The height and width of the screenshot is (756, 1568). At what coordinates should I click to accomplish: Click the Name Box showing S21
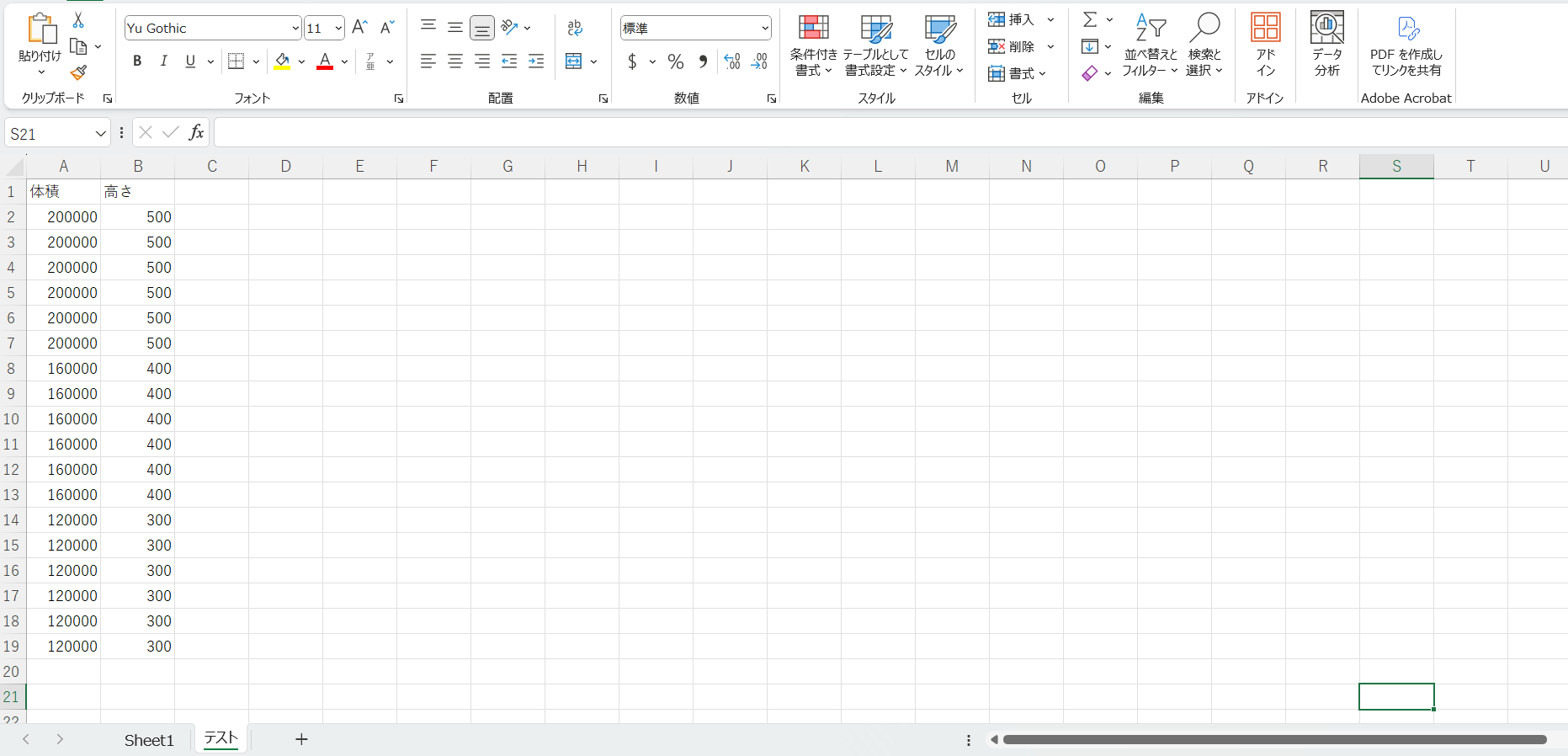(49, 134)
